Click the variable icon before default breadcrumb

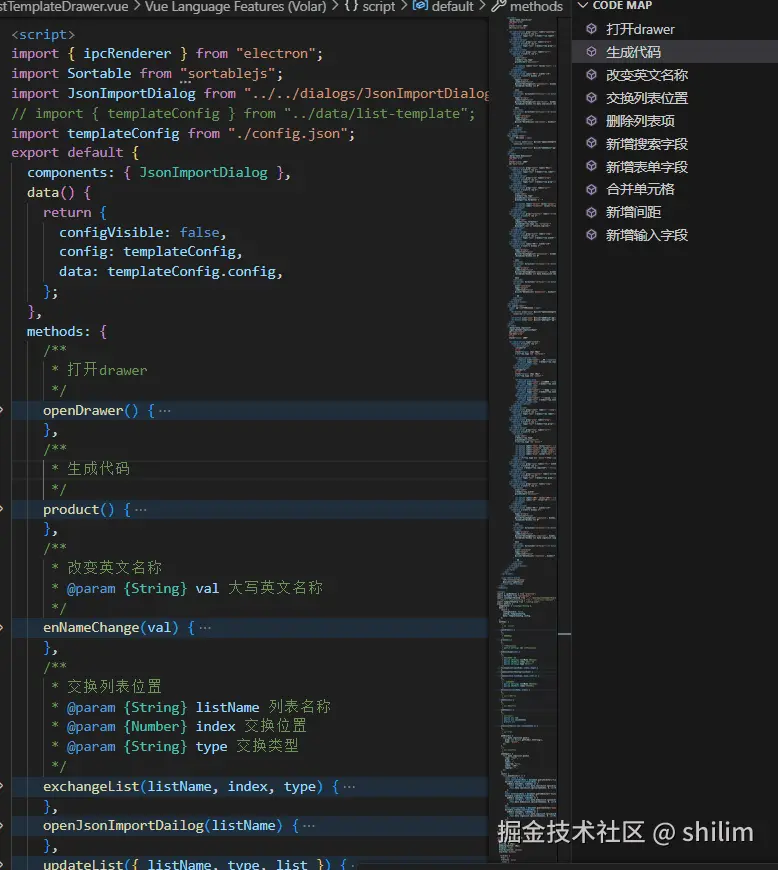pyautogui.click(x=420, y=6)
